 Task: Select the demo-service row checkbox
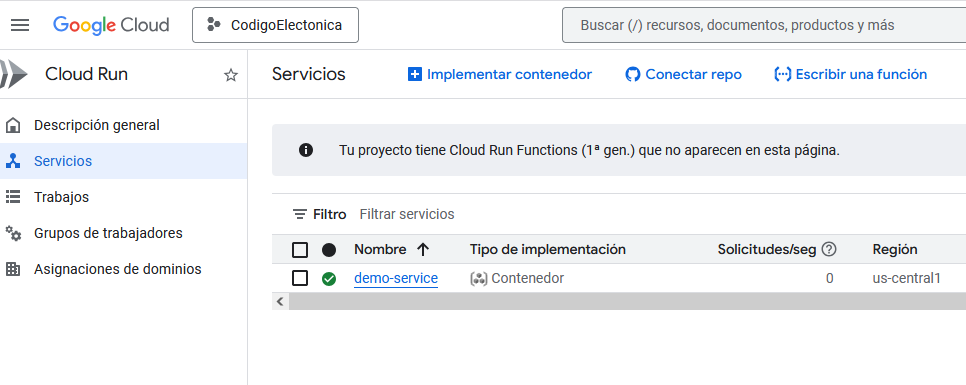[x=300, y=278]
